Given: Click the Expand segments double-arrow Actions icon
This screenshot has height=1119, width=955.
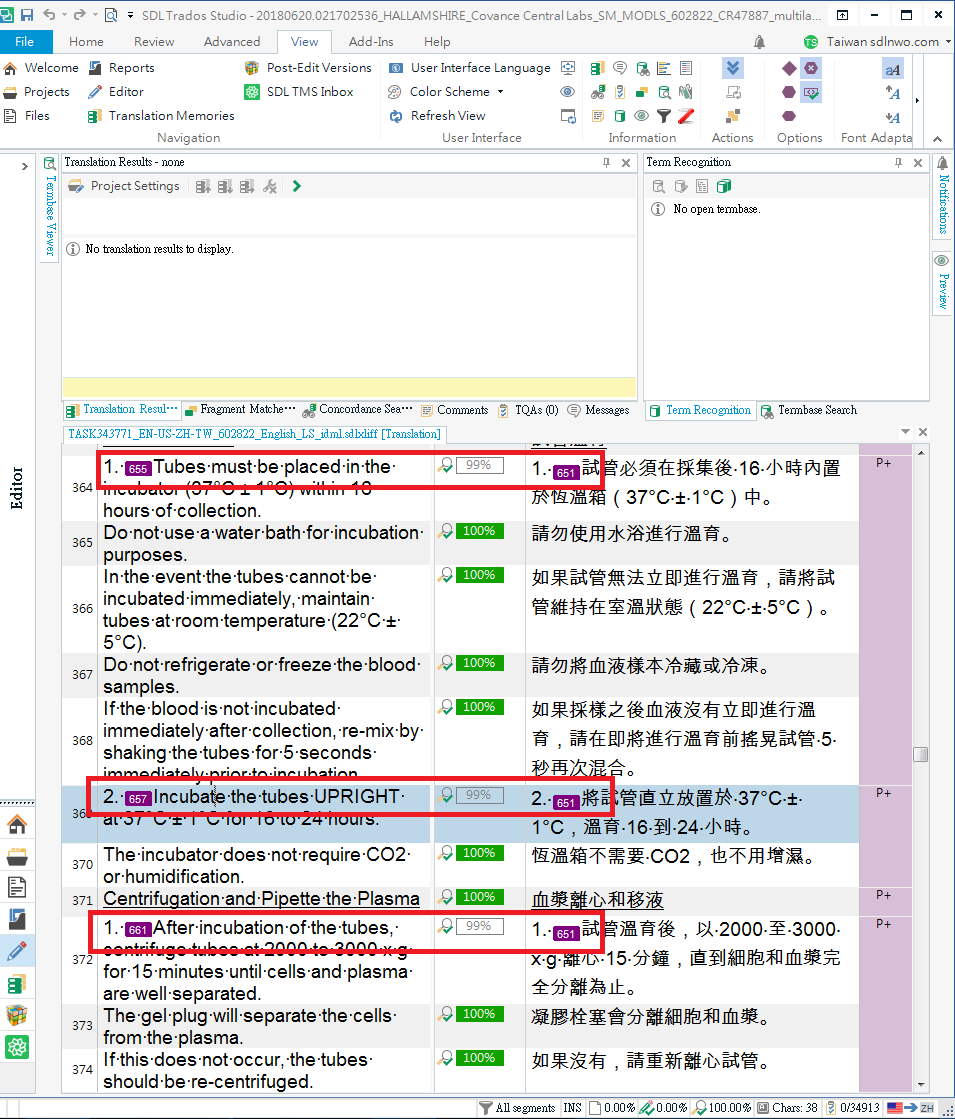Looking at the screenshot, I should pyautogui.click(x=732, y=69).
